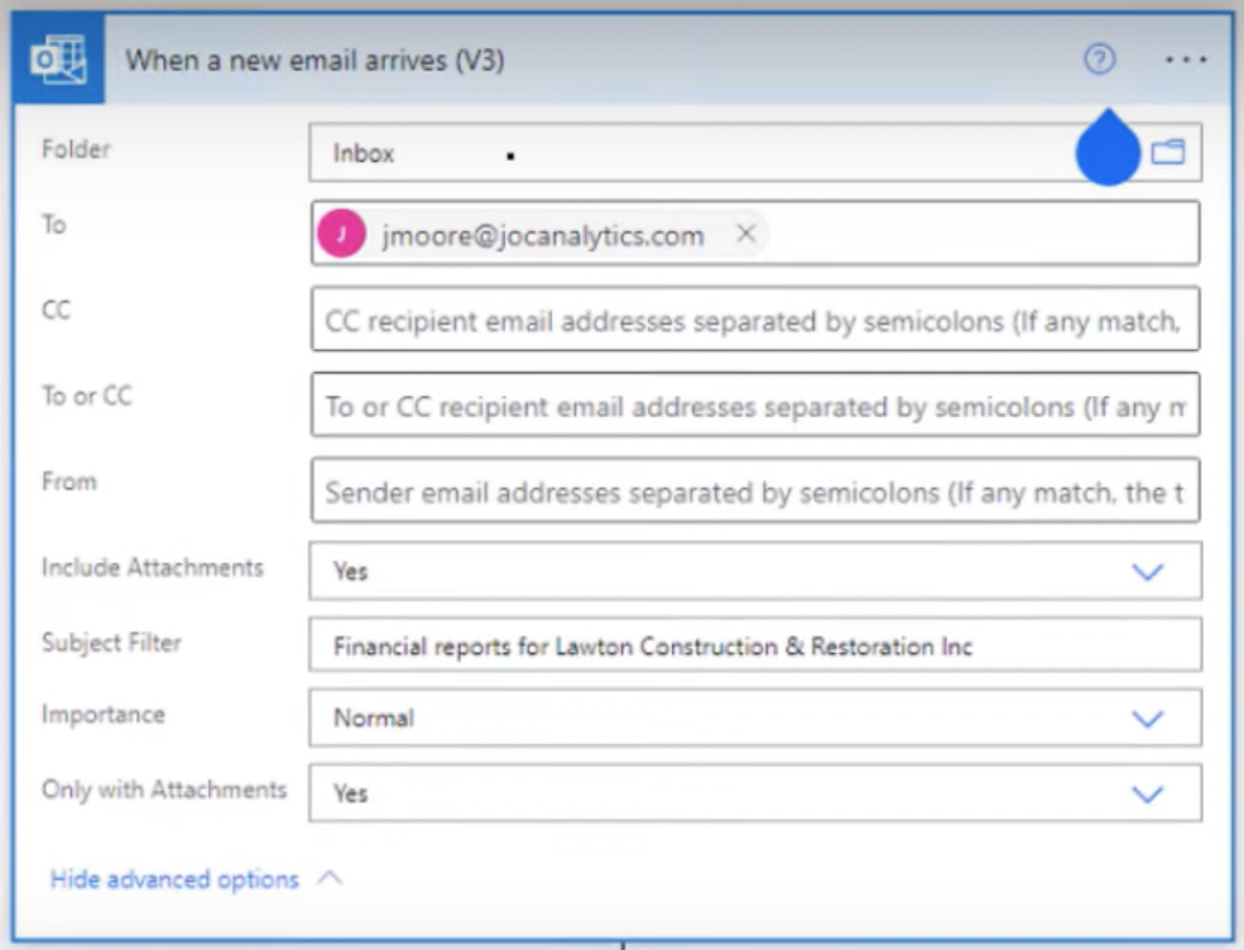Click into the CC recipients field
Screen dimensions: 1244x950
point(755,319)
